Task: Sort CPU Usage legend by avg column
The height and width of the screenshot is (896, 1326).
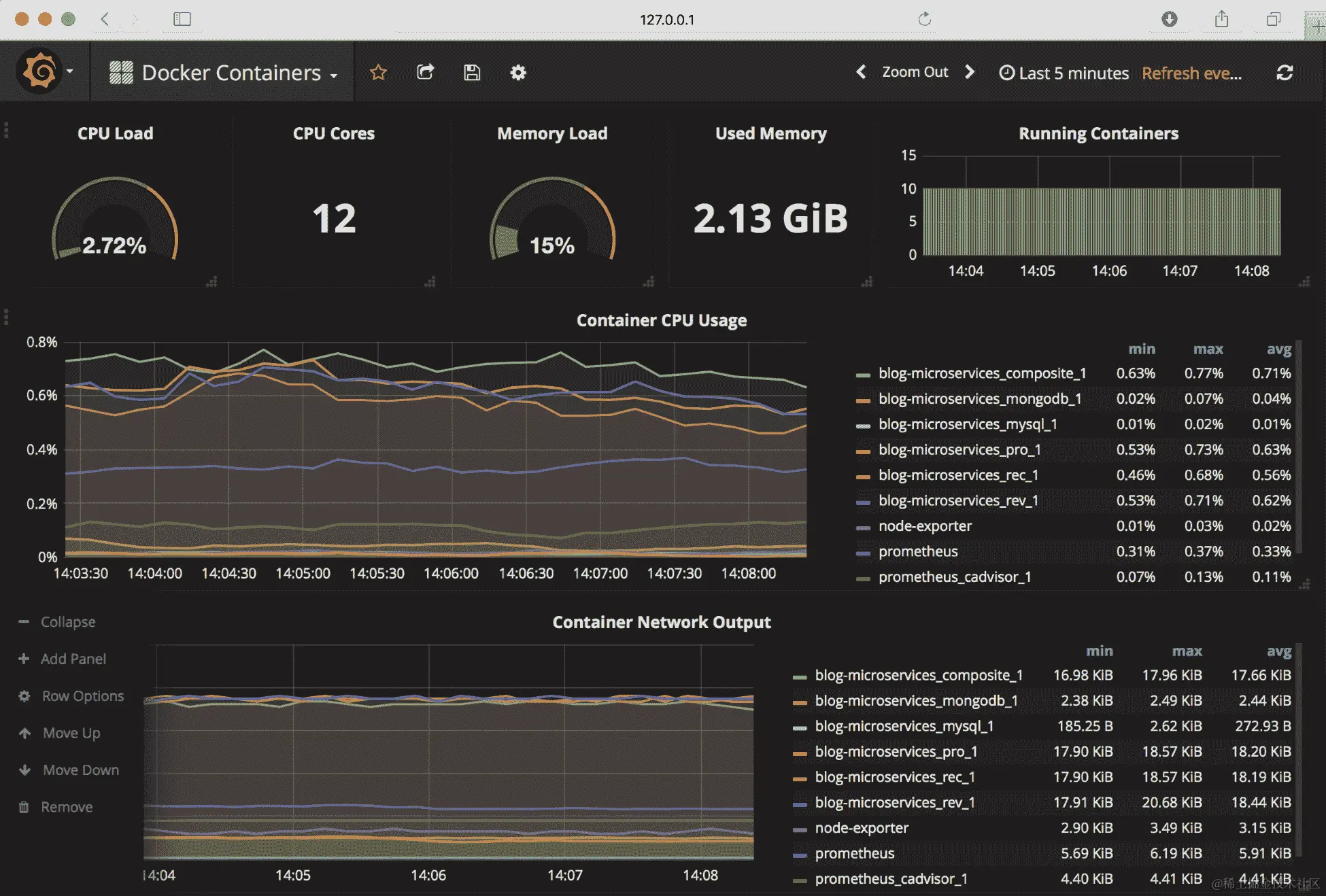Action: tap(1278, 349)
